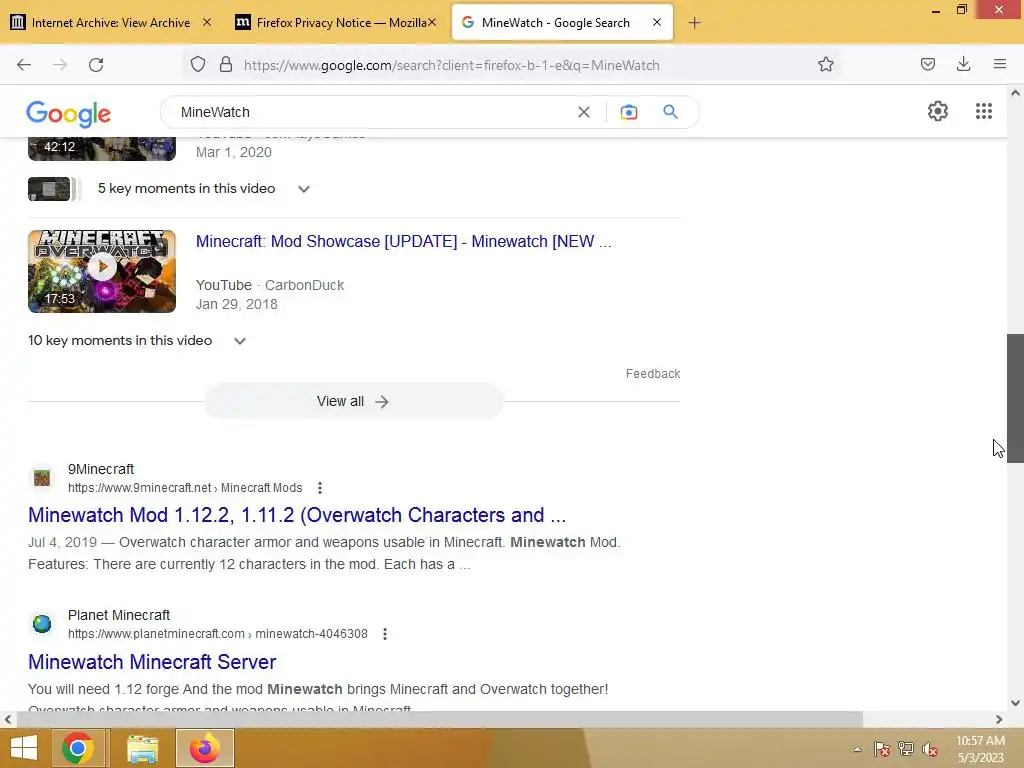
Task: Go to Google homepage via logo
Action: click(69, 114)
